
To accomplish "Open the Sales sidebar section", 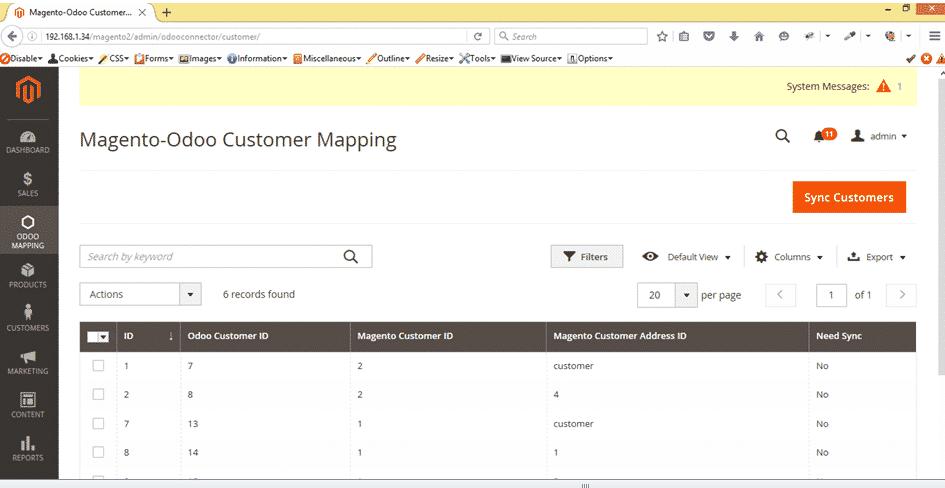I will tap(28, 184).
